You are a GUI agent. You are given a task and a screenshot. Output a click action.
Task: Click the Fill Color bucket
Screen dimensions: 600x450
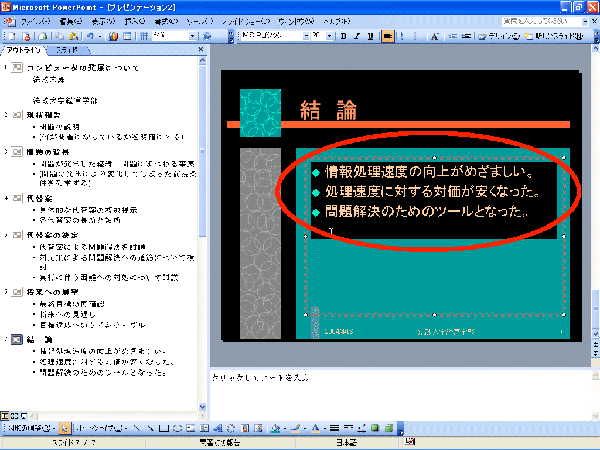(276, 428)
